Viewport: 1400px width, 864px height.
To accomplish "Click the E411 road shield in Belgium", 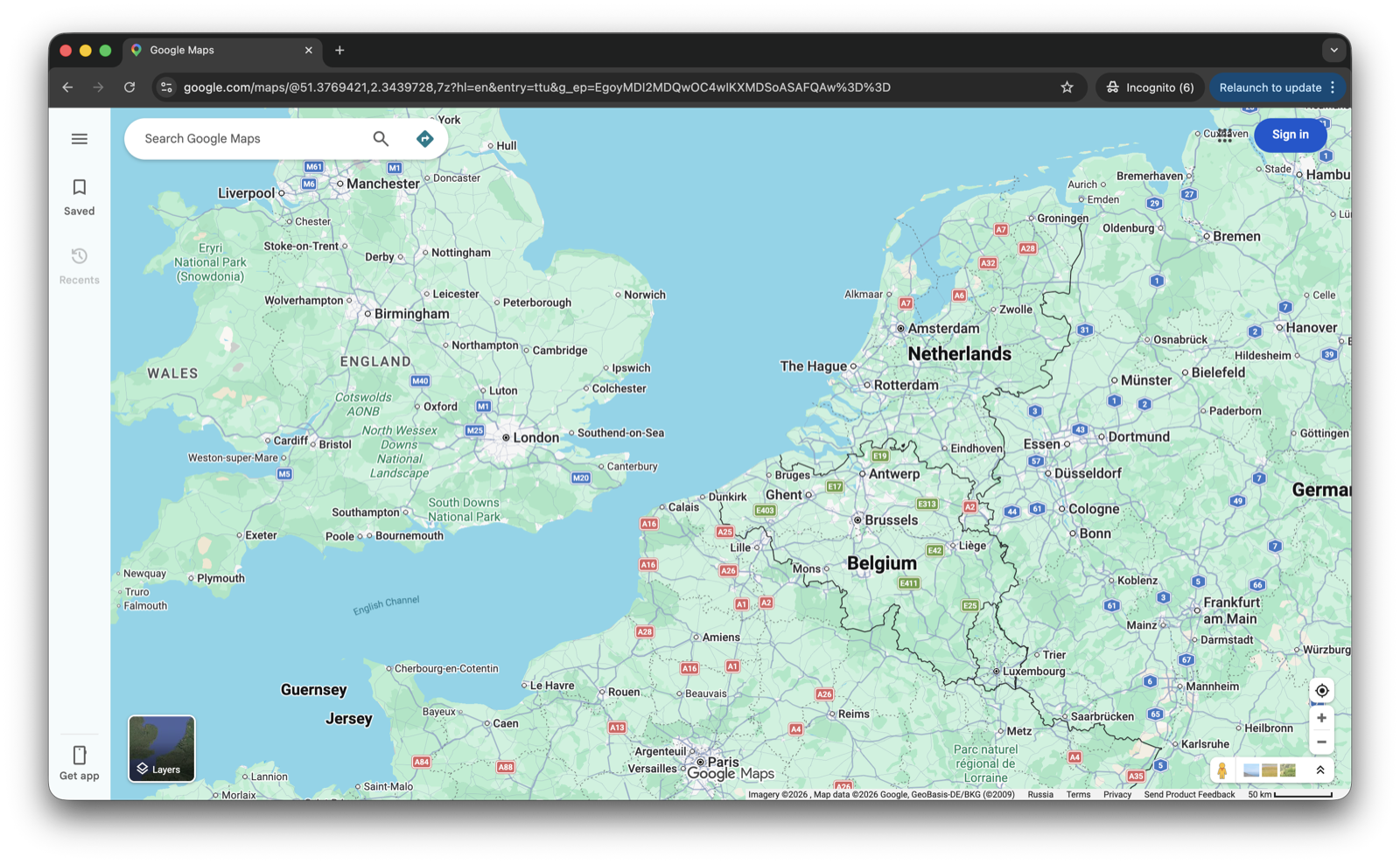I will (909, 583).
